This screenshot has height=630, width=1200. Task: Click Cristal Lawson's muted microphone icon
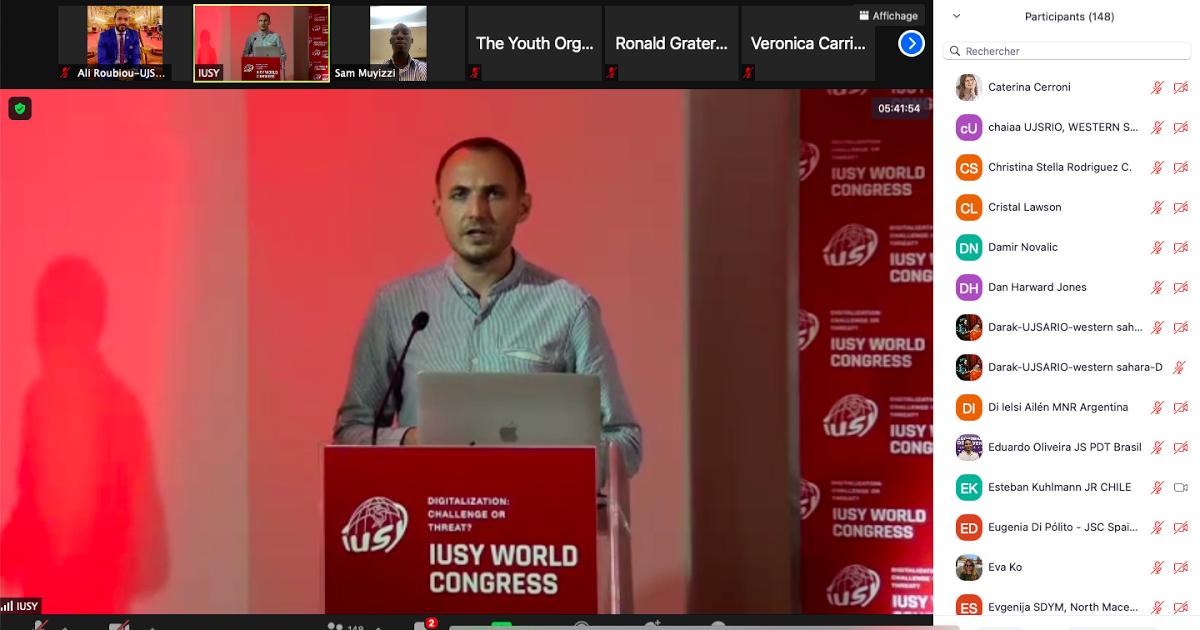point(1157,207)
